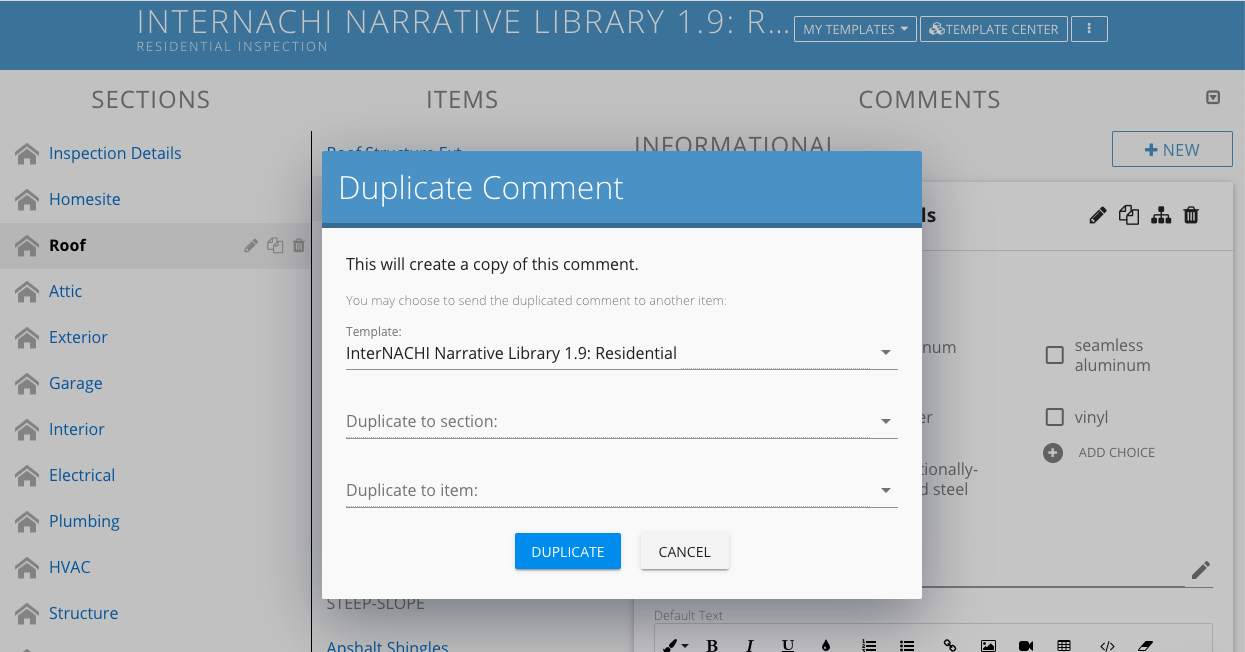Image resolution: width=1245 pixels, height=652 pixels.
Task: Click the plus icon for Add Choice
Action: pos(1053,453)
